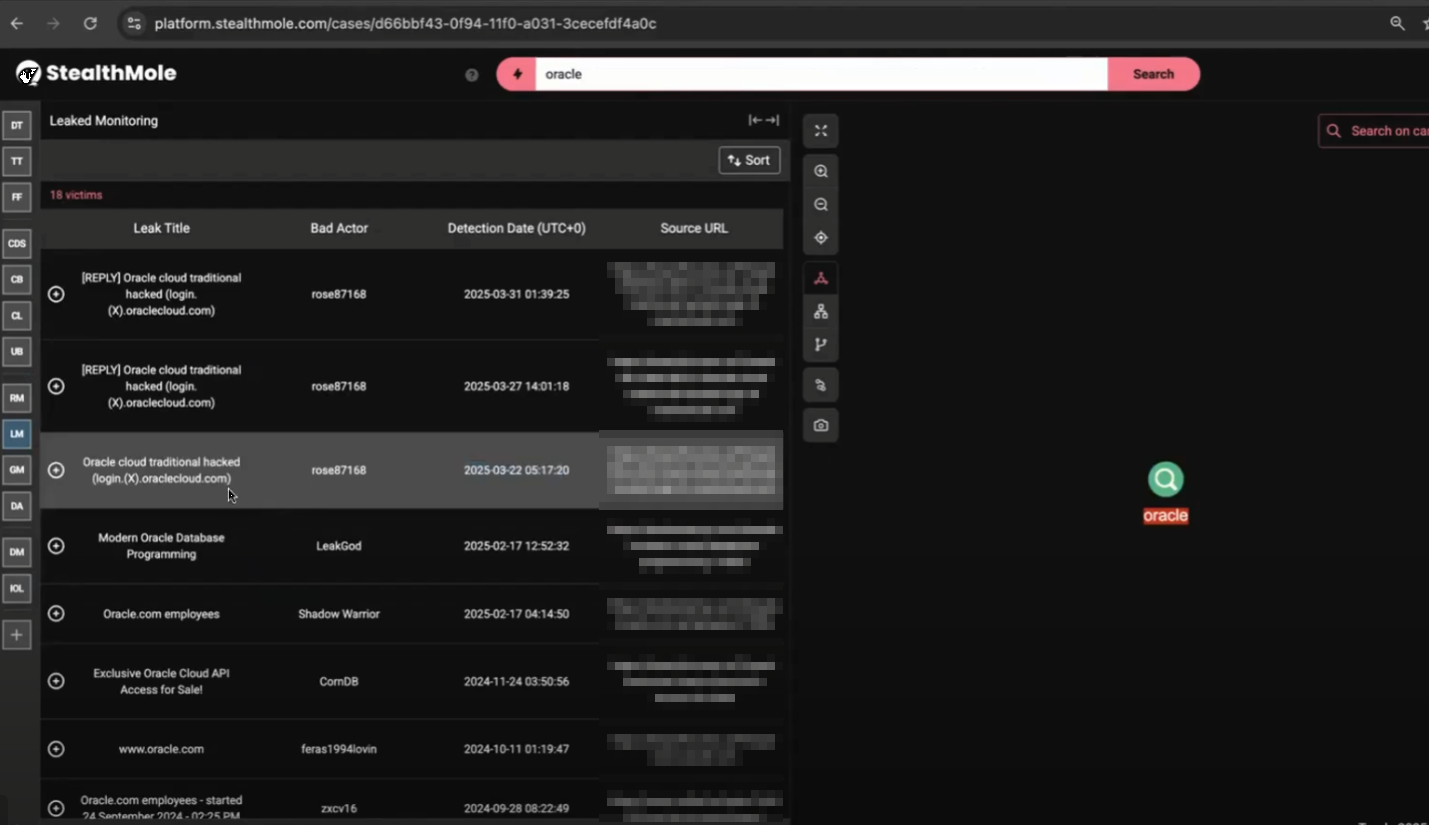Zoom out on the graph canvas

(x=821, y=205)
